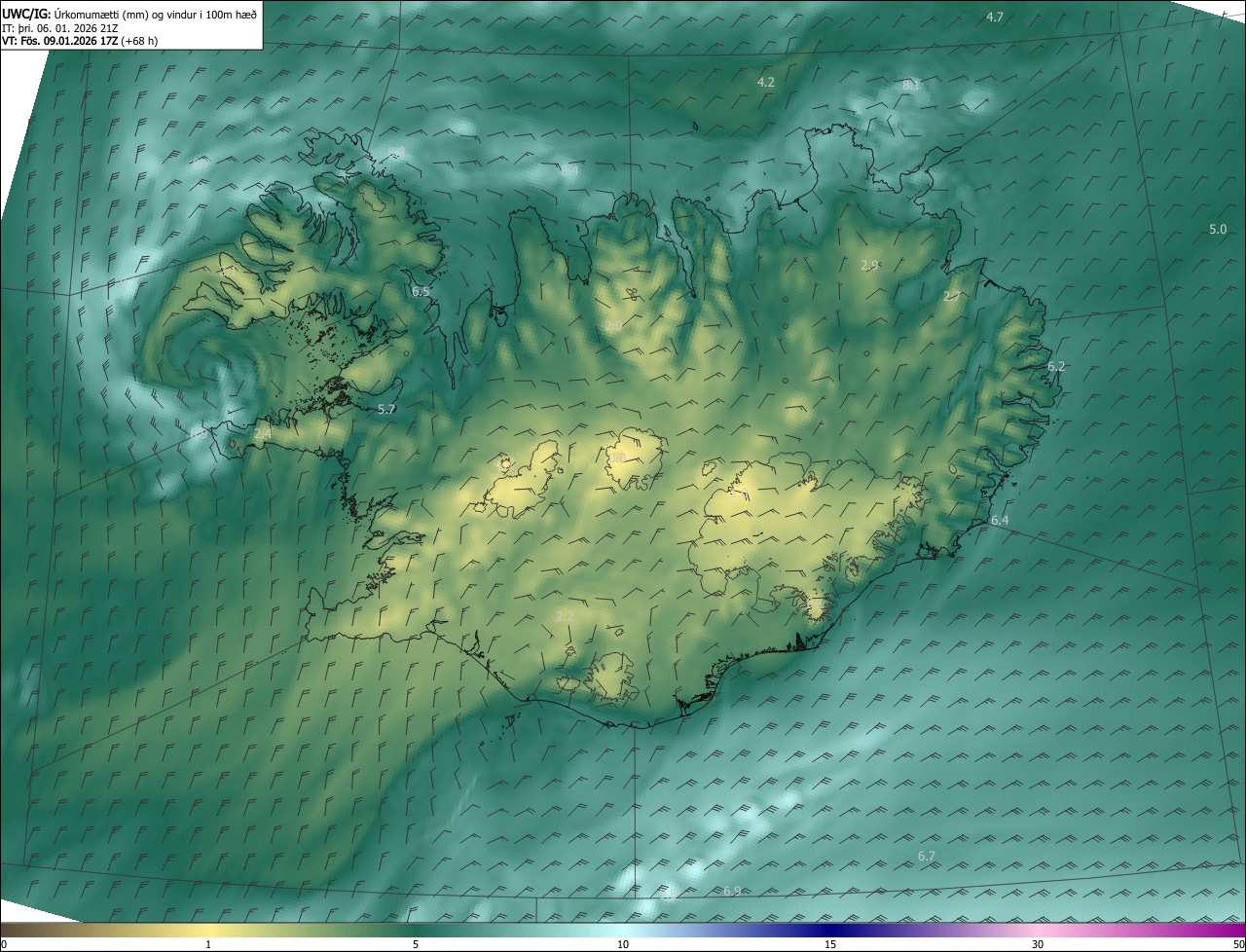Click the 8.1 value label

(911, 86)
